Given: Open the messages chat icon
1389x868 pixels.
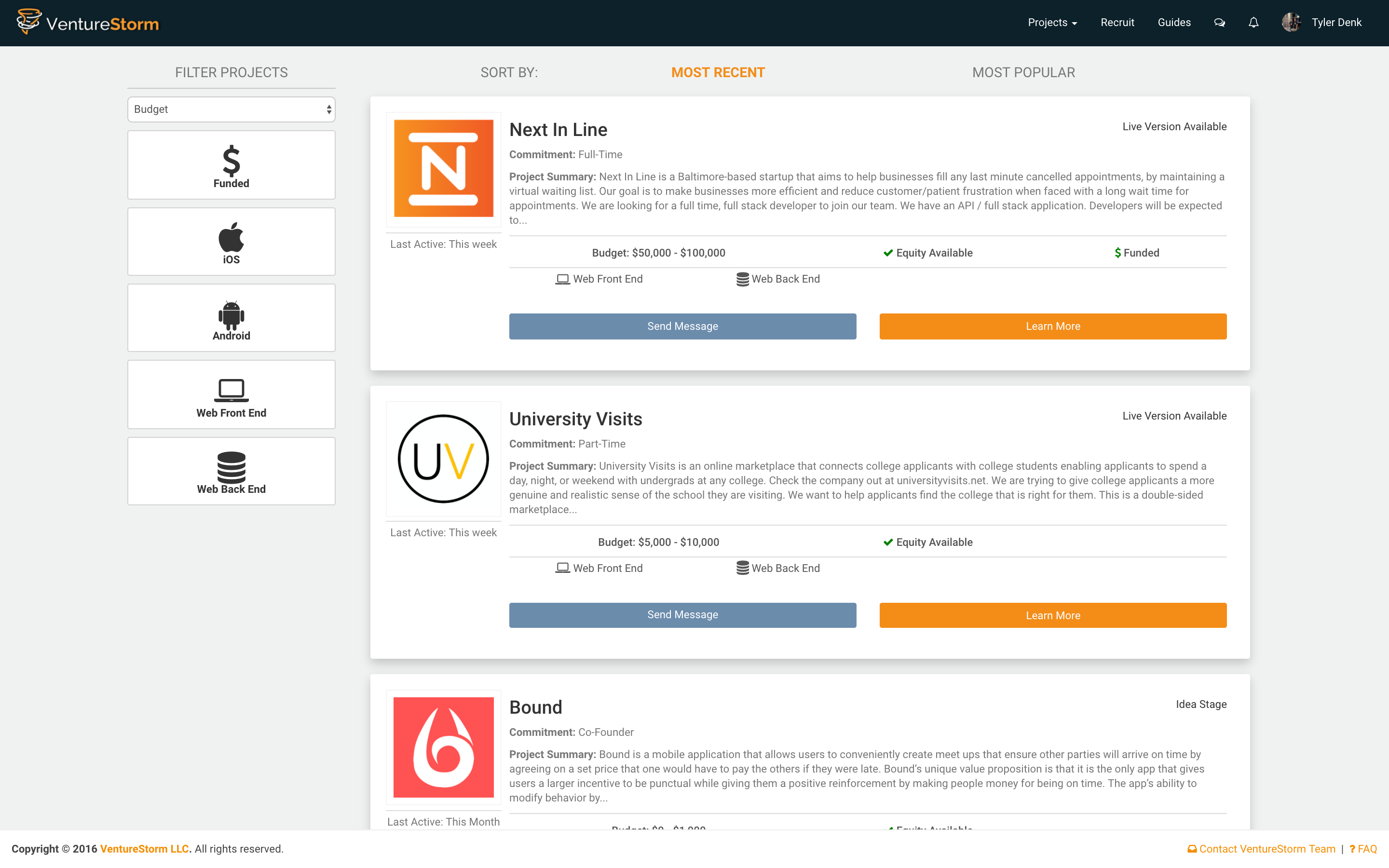Looking at the screenshot, I should point(1219,23).
